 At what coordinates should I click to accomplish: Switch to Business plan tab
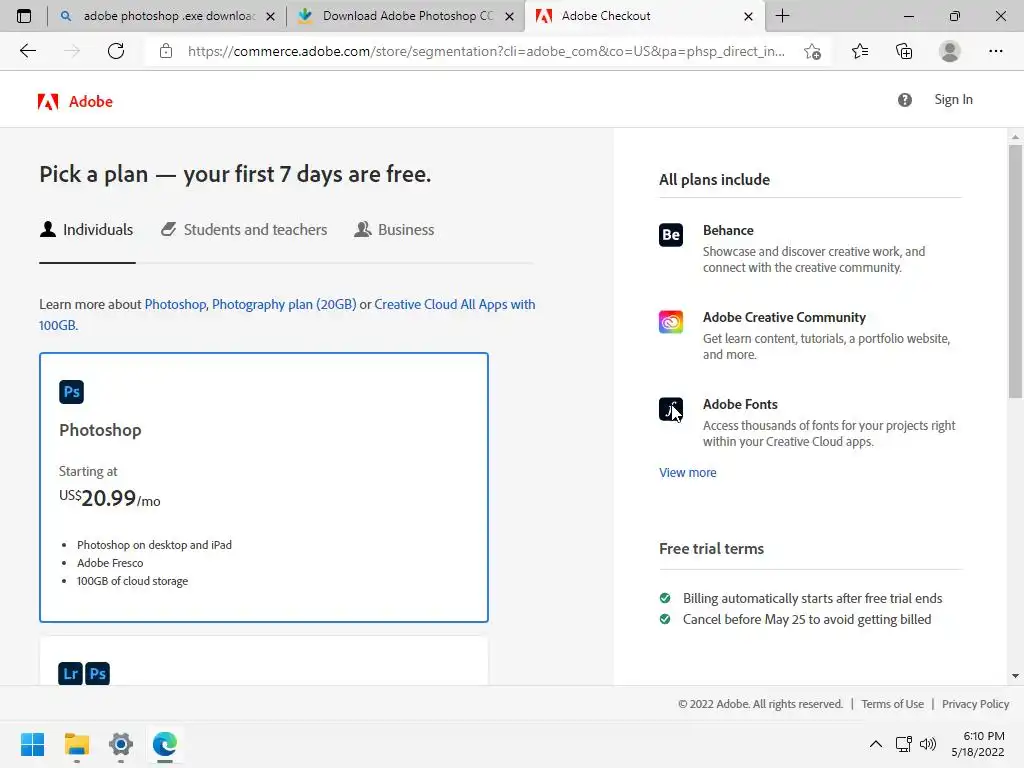[394, 230]
